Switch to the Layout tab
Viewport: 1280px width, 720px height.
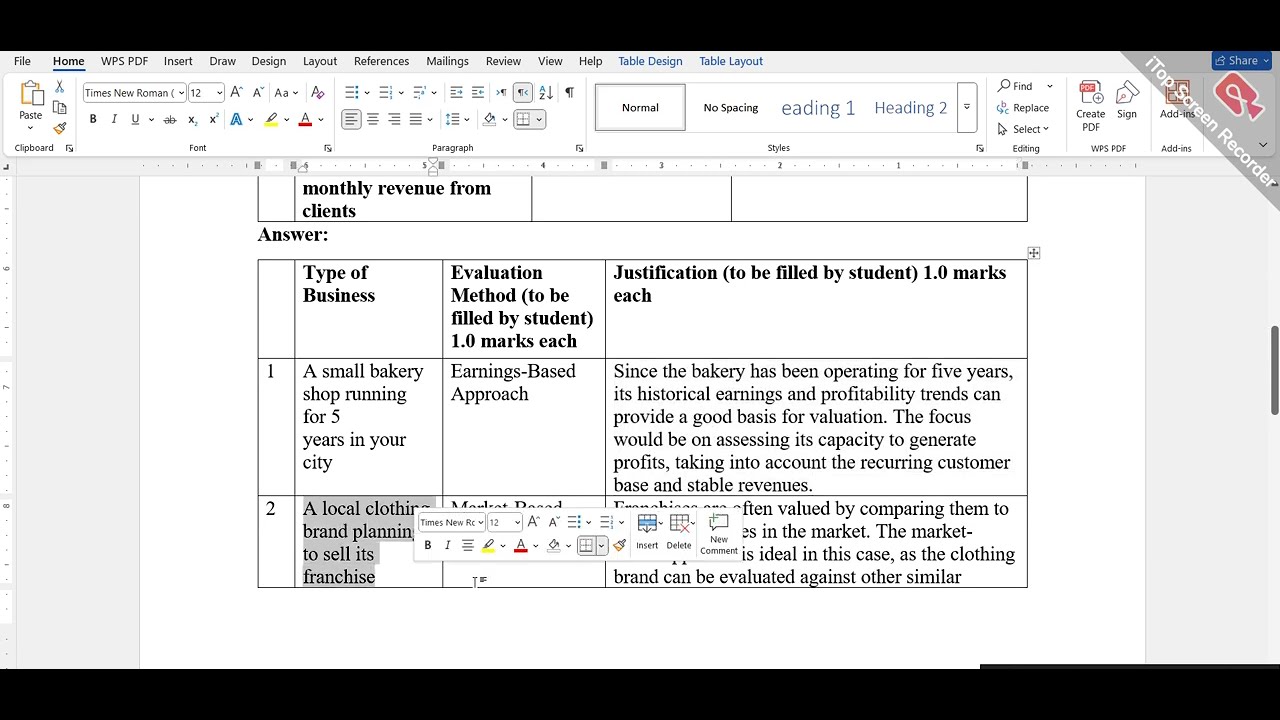click(320, 61)
